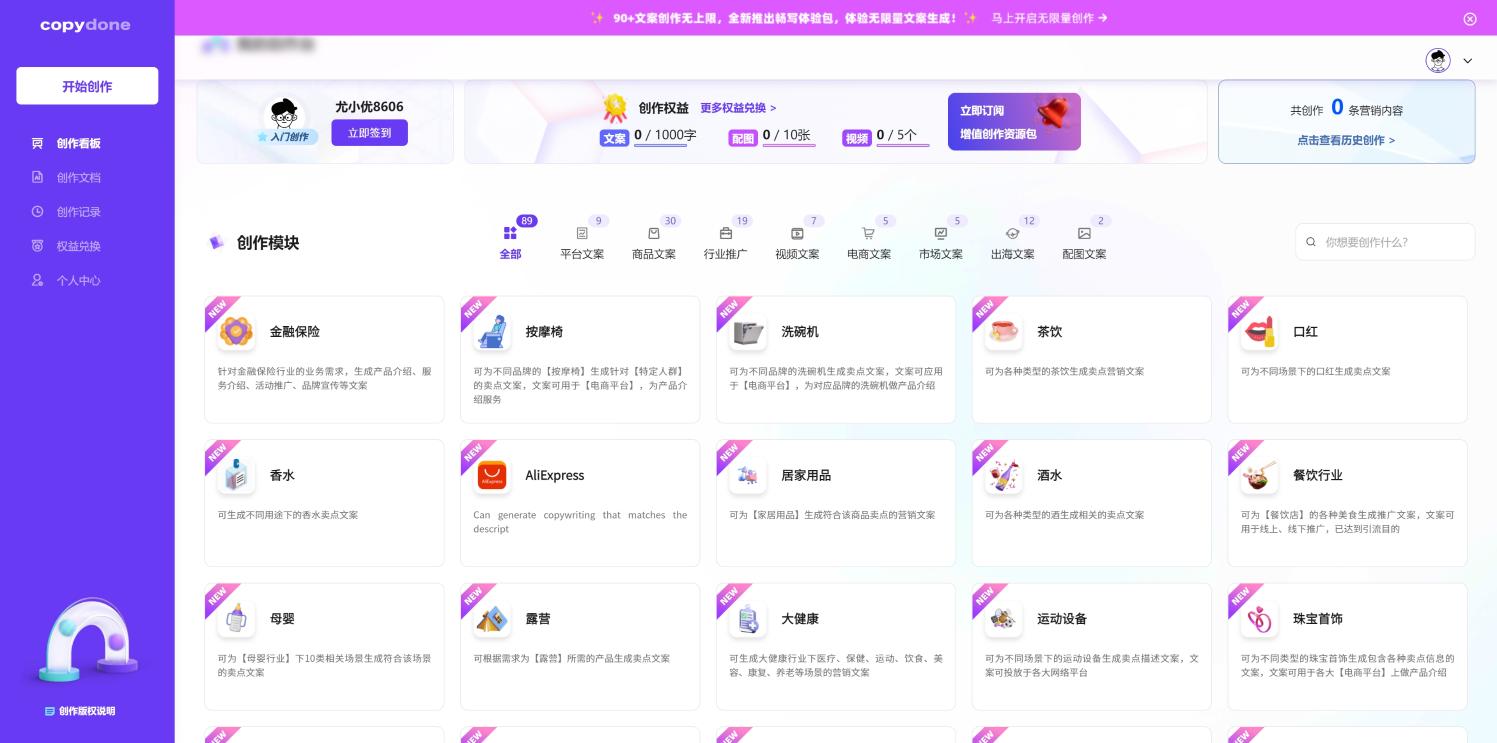Choose the 茶饮 teacup icon
Viewport: 1497px width, 743px height.
point(1003,331)
